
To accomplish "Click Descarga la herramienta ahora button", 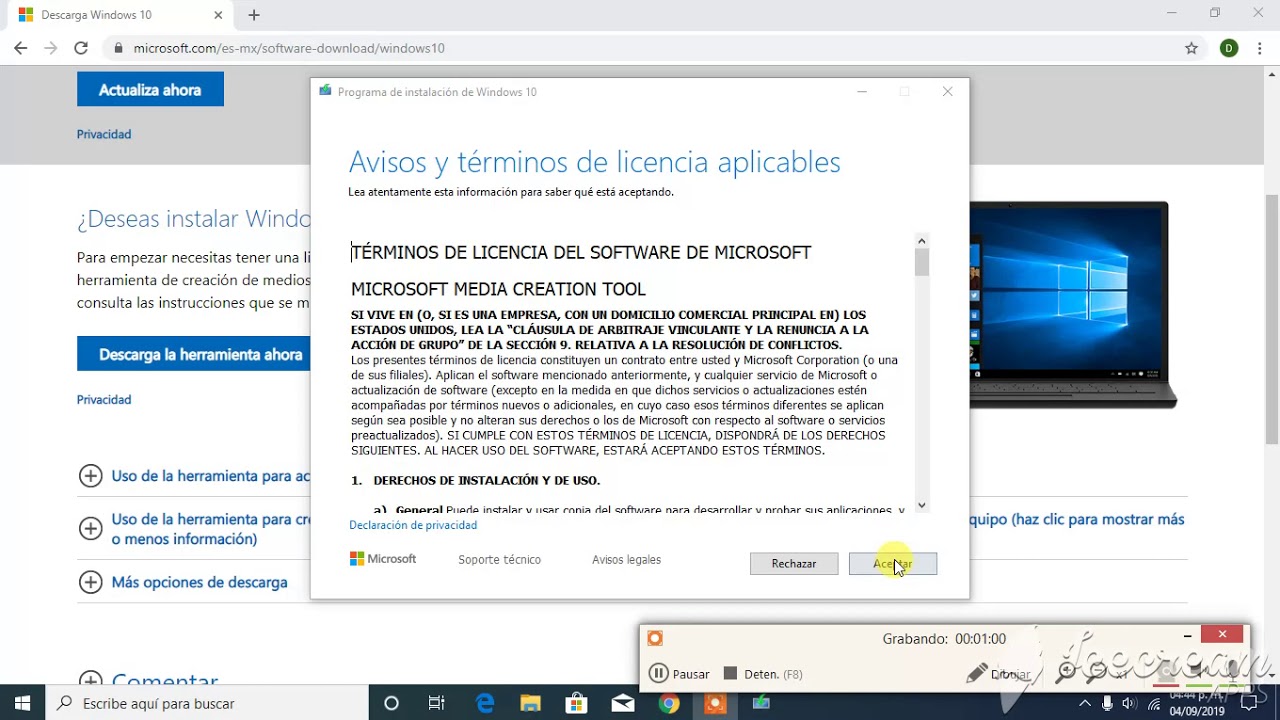I will [194, 354].
